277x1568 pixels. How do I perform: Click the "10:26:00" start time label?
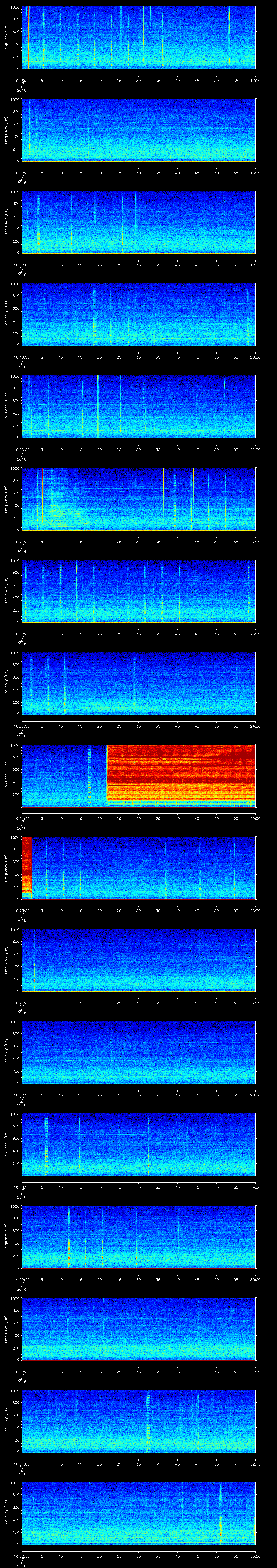pyautogui.click(x=22, y=1003)
